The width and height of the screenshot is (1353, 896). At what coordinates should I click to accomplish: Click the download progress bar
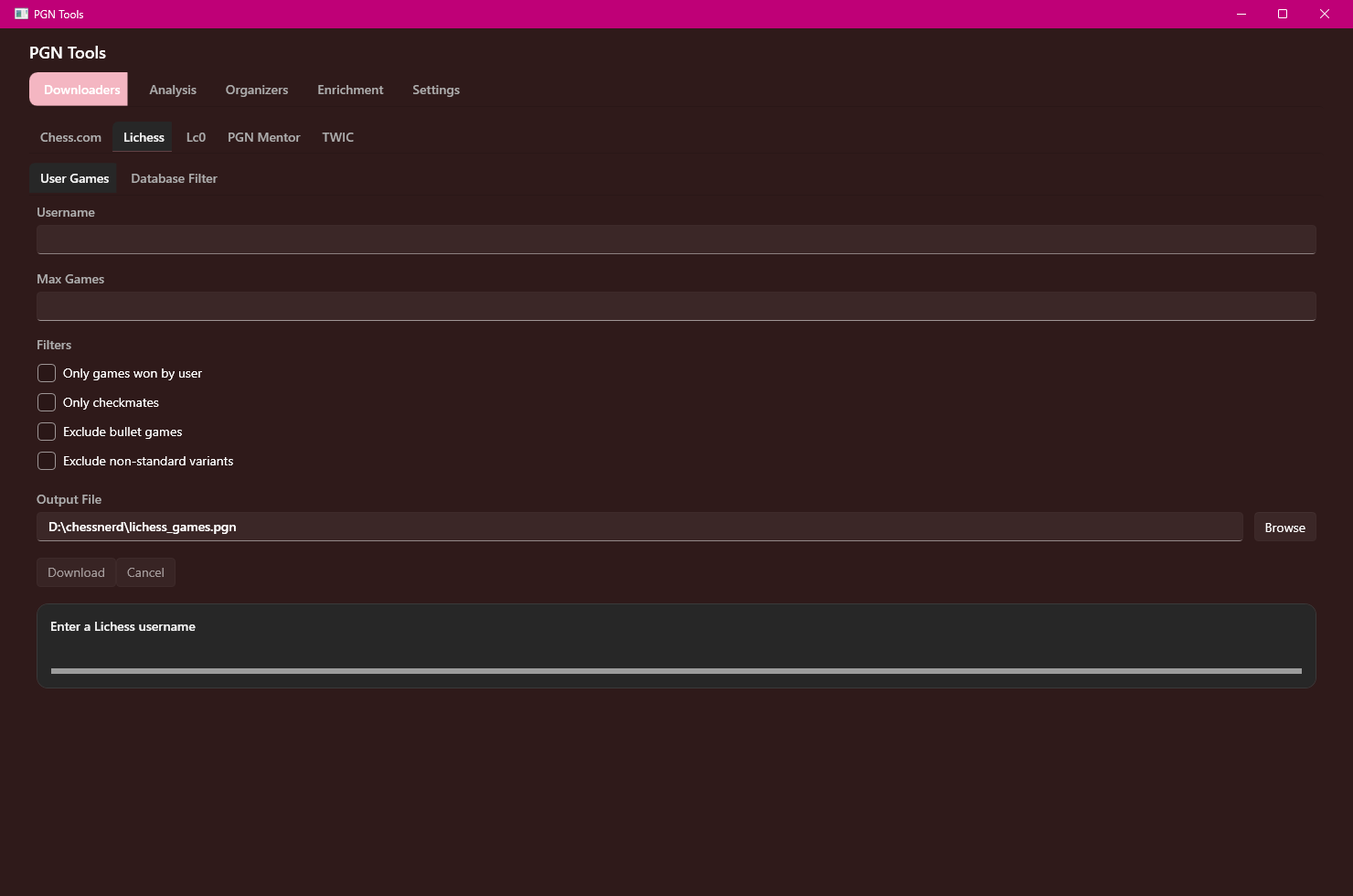click(x=676, y=671)
